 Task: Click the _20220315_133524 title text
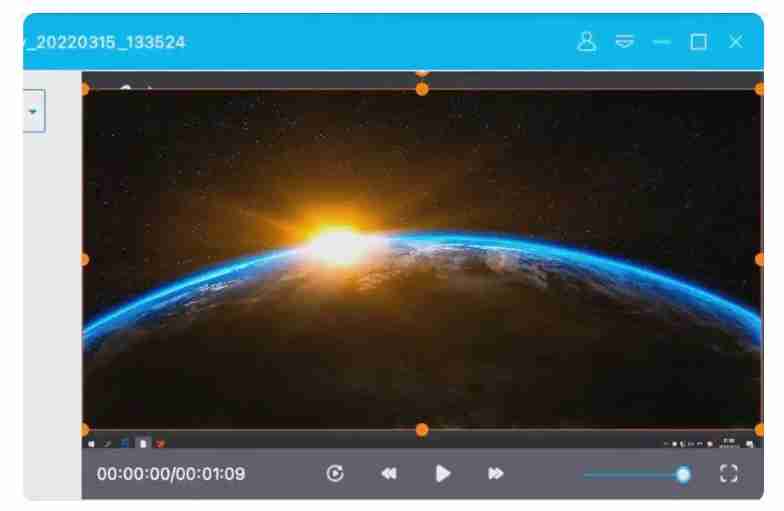(106, 42)
